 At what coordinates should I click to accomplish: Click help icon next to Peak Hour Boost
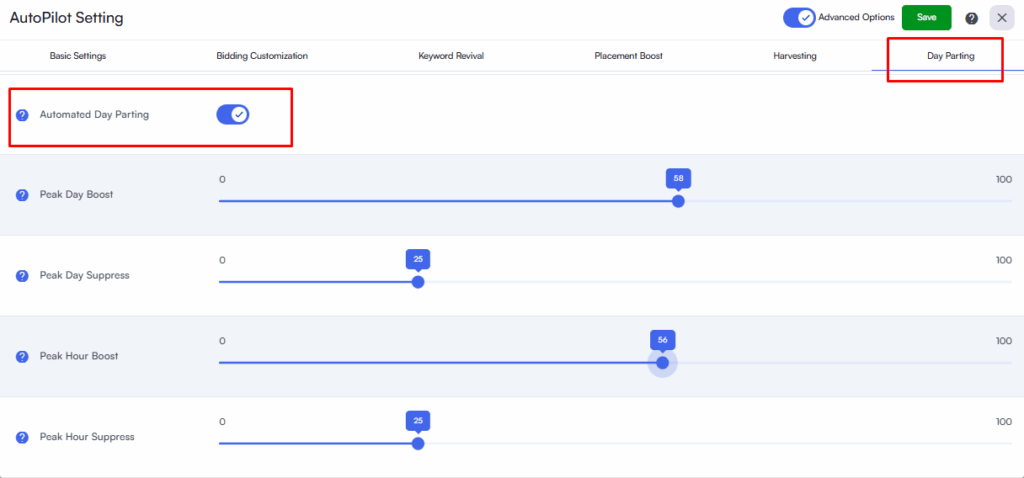click(x=22, y=357)
